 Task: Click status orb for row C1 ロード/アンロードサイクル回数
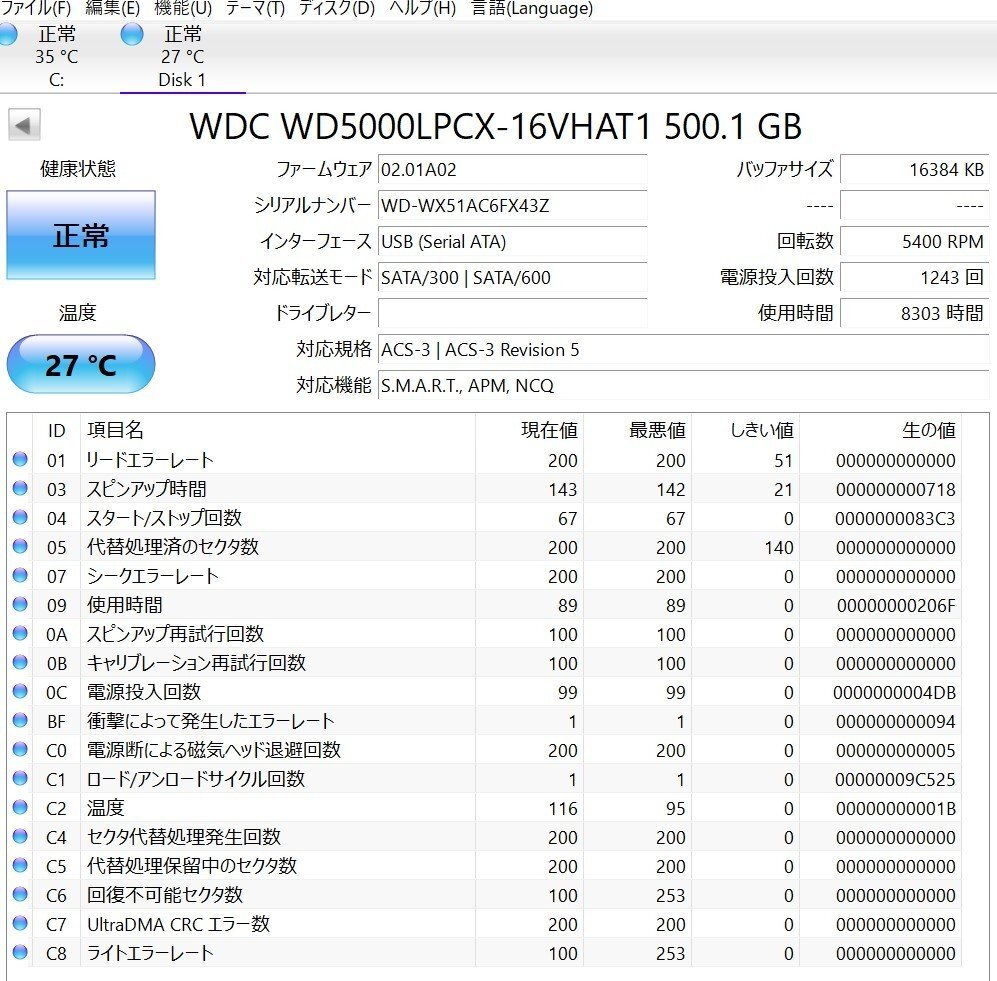(x=20, y=778)
